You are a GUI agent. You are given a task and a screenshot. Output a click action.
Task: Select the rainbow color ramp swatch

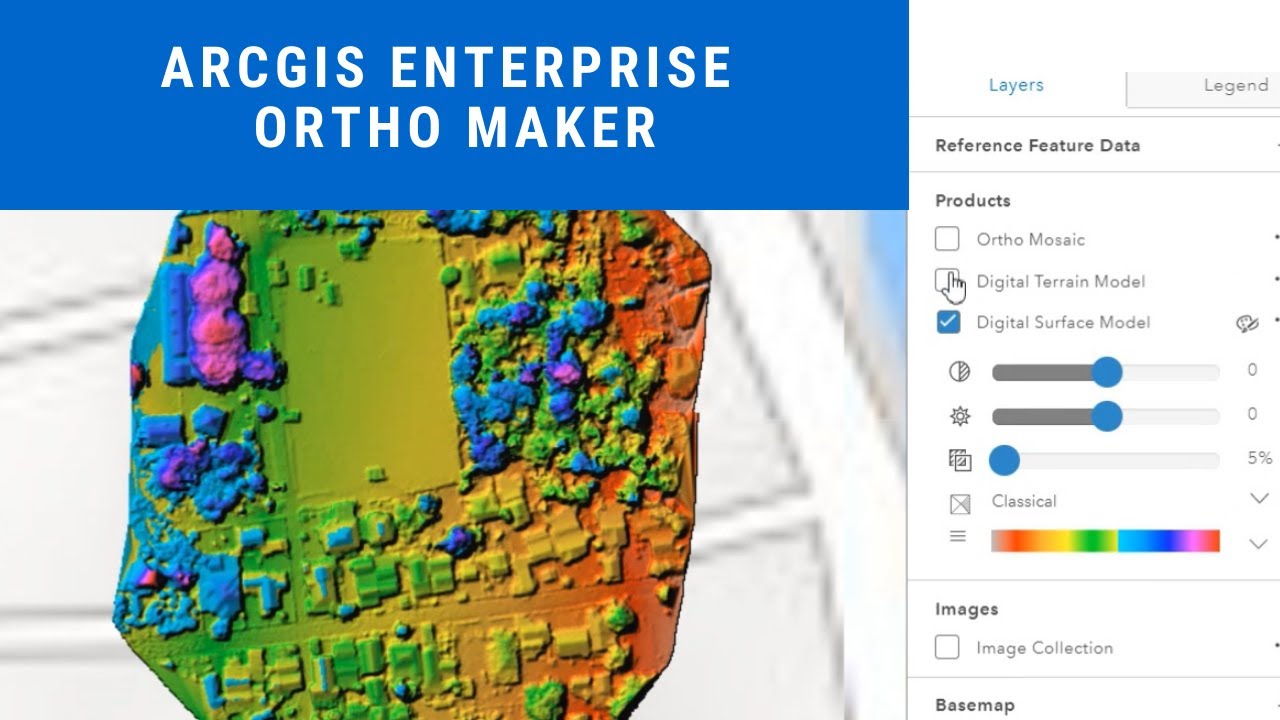coord(1105,541)
